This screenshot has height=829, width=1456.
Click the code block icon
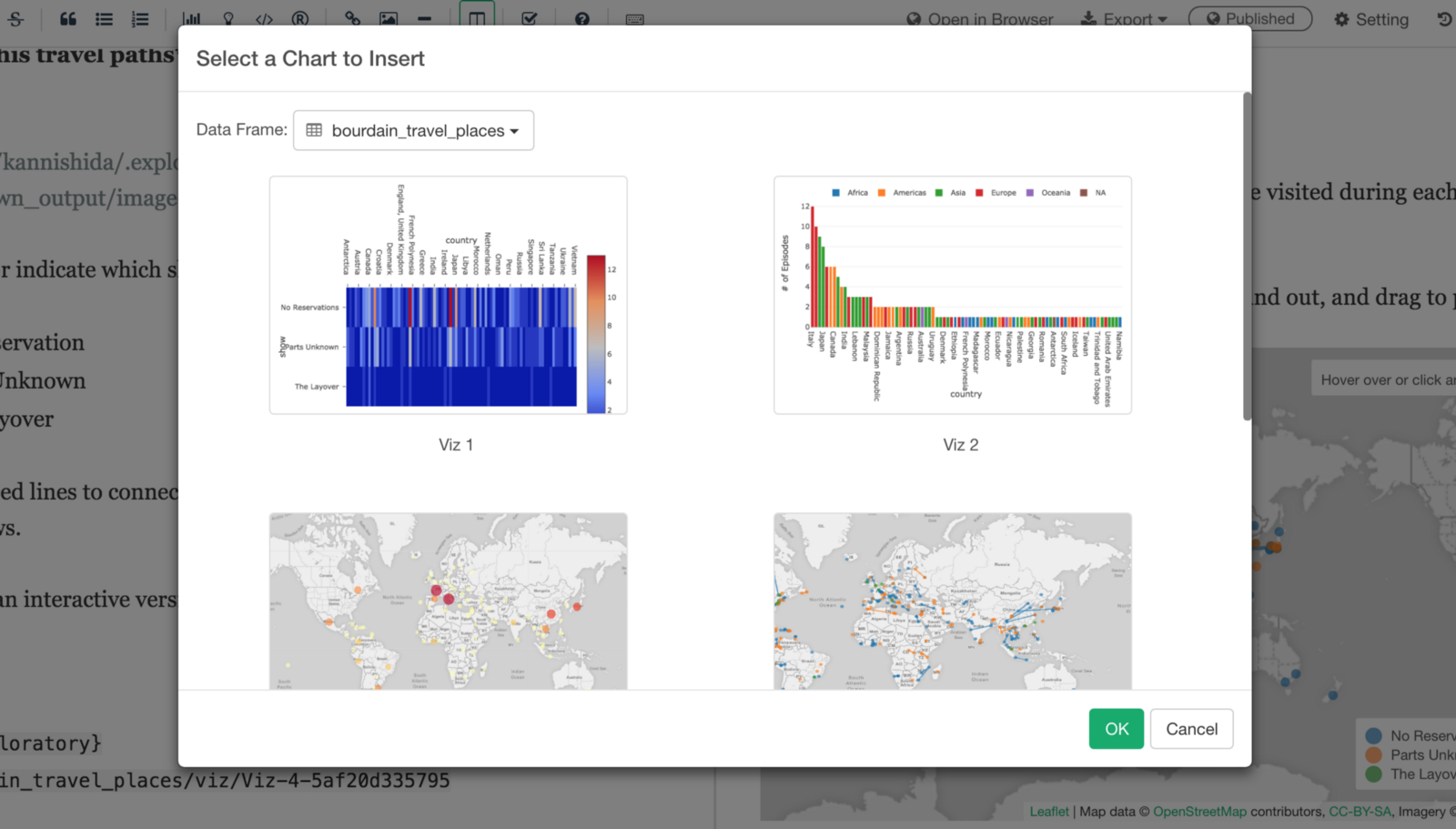pyautogui.click(x=264, y=19)
